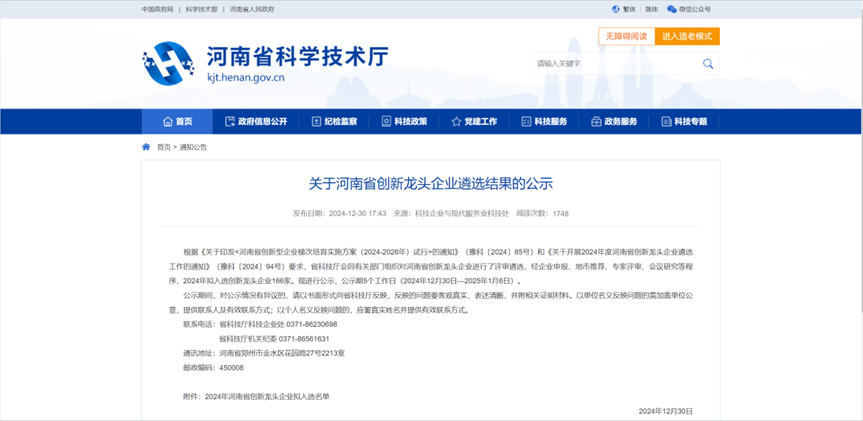Open the 河南省人民政府 top link

[x=252, y=9]
